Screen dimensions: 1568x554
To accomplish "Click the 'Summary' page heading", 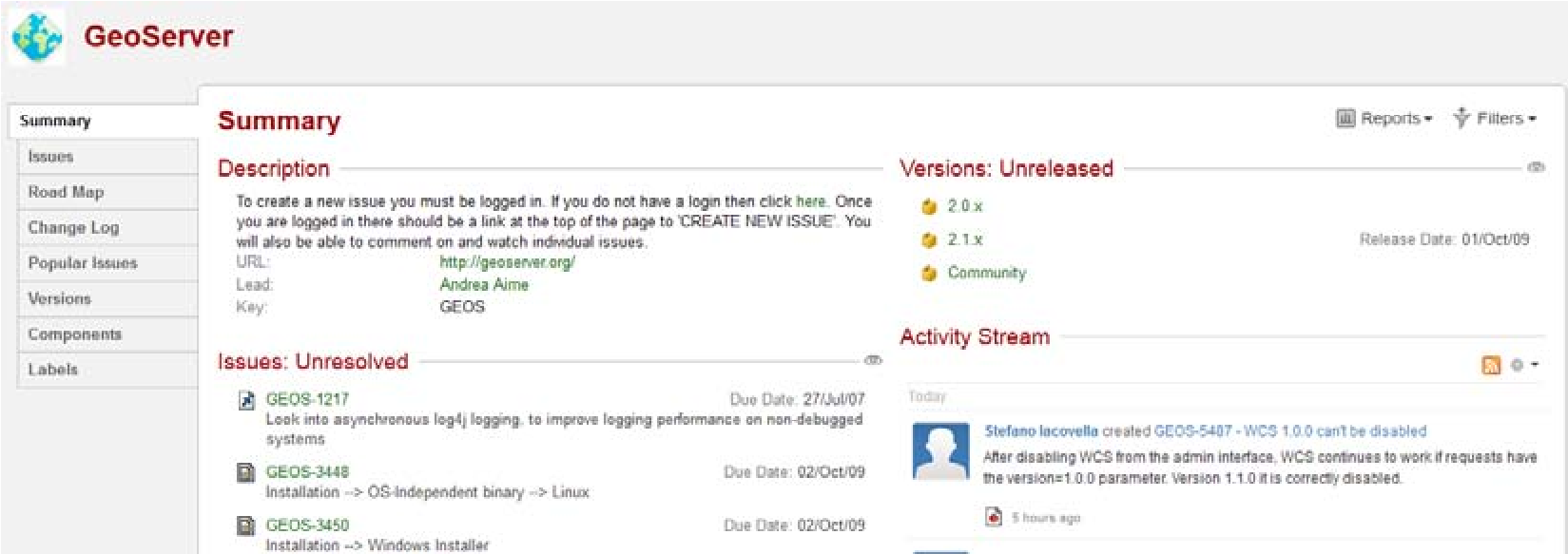I will 279,121.
